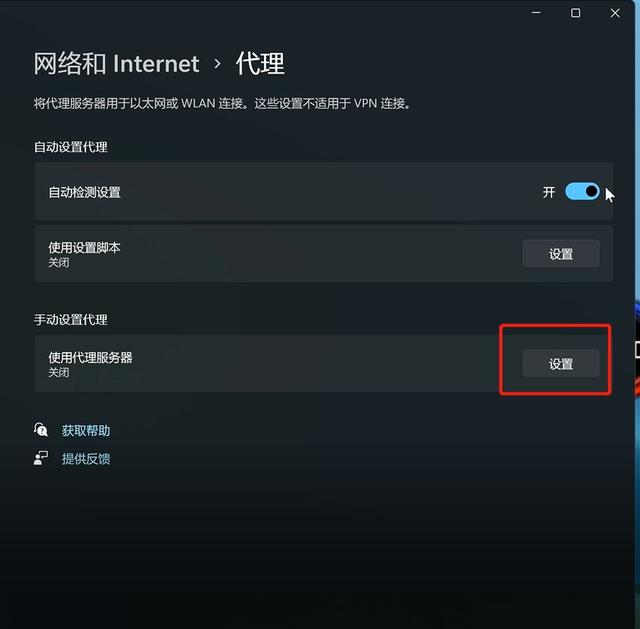Click the 手动设置代理 section heading

click(x=71, y=320)
